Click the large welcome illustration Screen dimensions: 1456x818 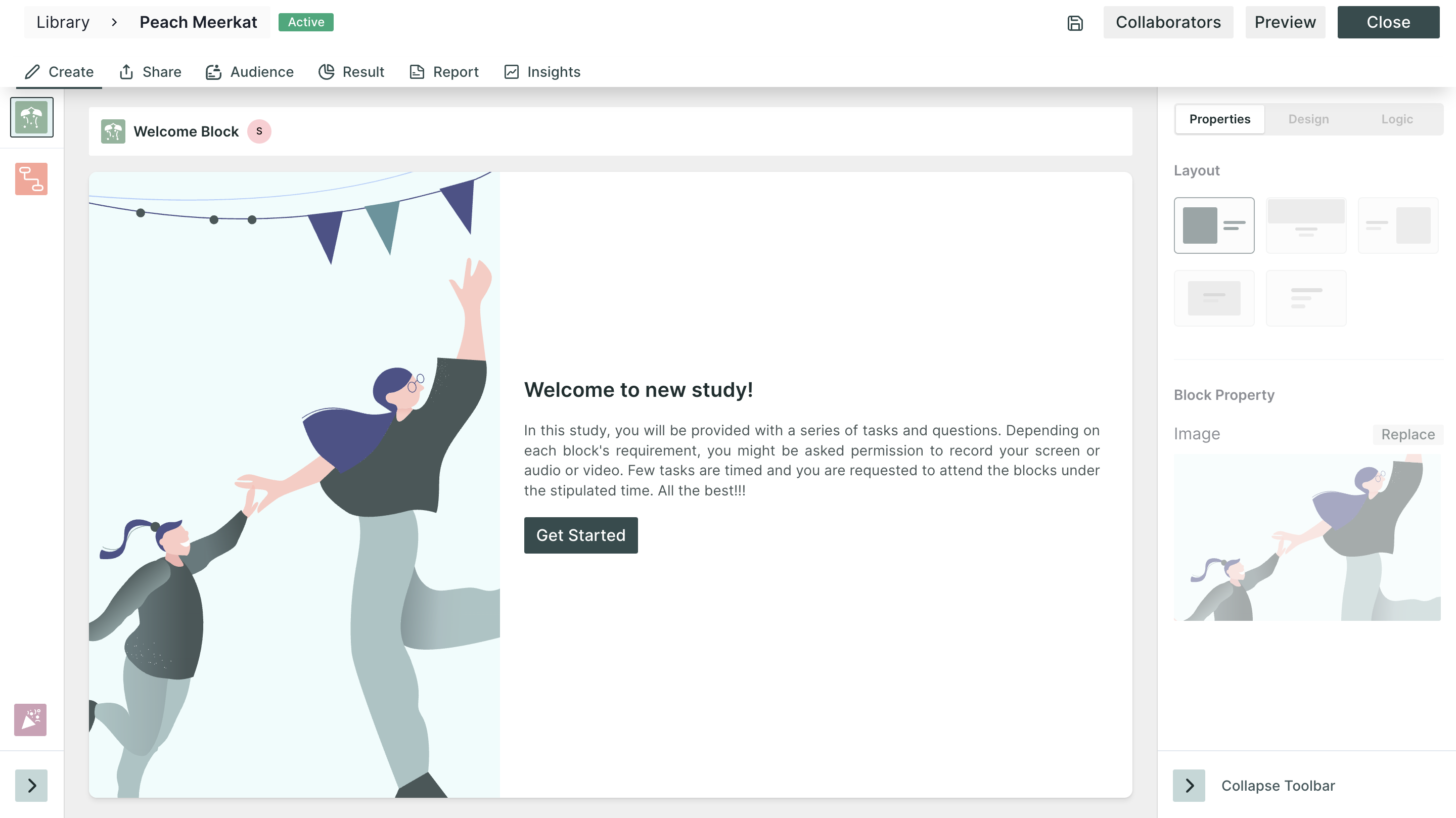294,484
